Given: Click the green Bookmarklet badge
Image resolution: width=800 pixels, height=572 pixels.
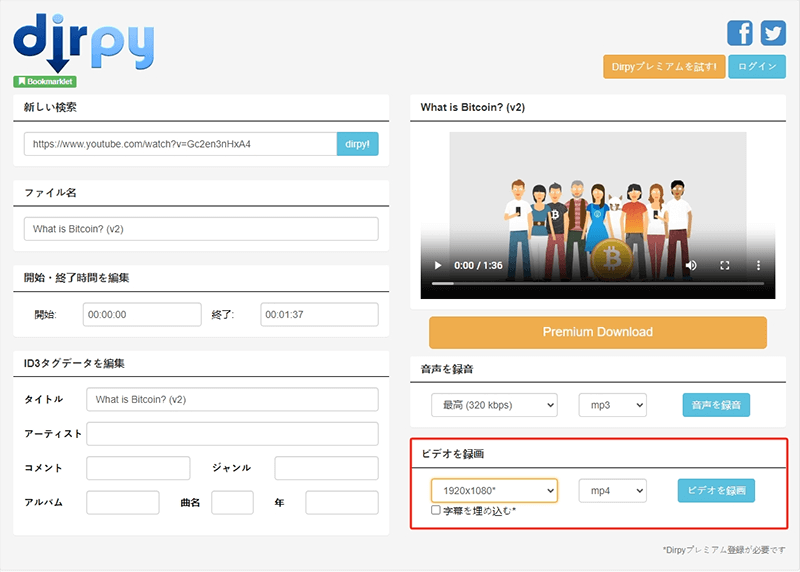Looking at the screenshot, I should [x=45, y=82].
